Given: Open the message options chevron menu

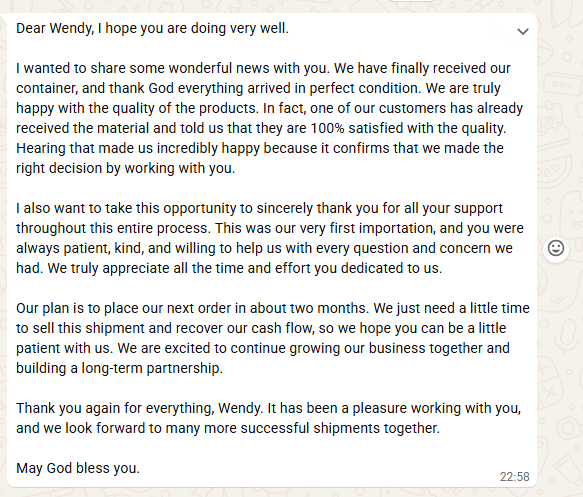Looking at the screenshot, I should coord(523,32).
